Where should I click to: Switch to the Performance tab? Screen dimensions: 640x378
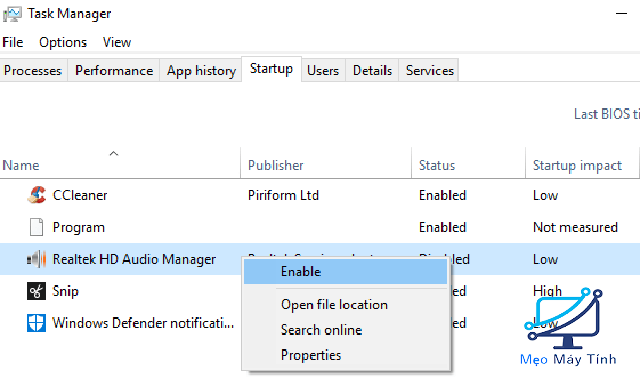click(114, 71)
